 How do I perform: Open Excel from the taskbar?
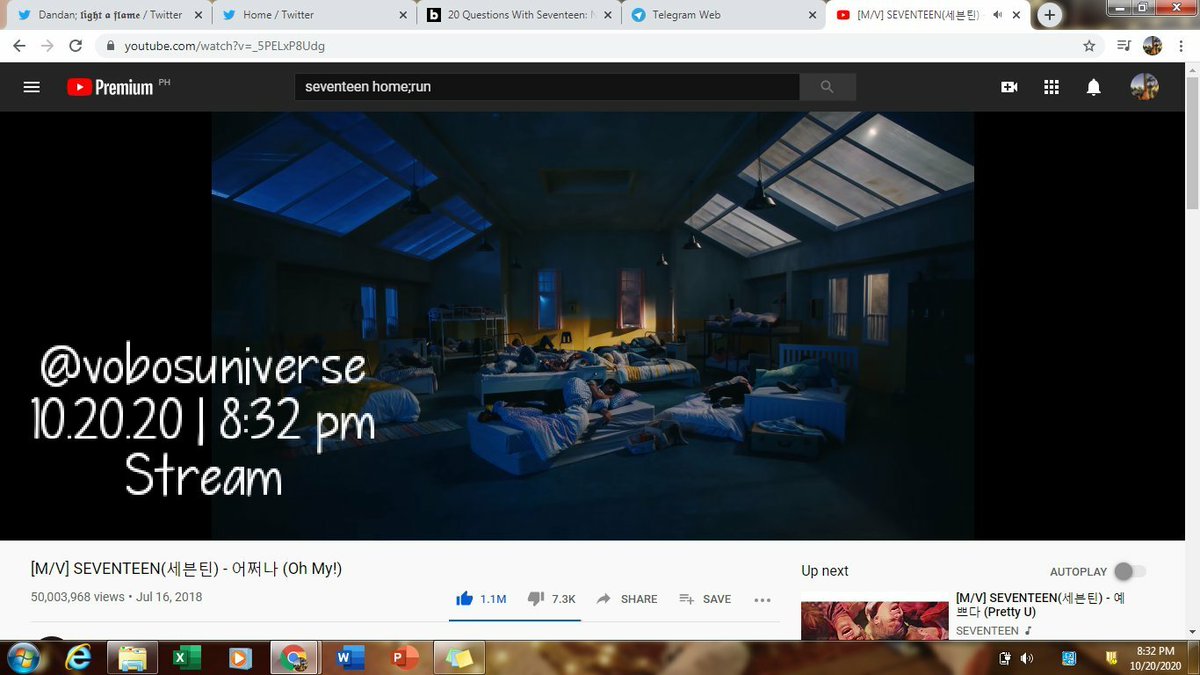185,657
